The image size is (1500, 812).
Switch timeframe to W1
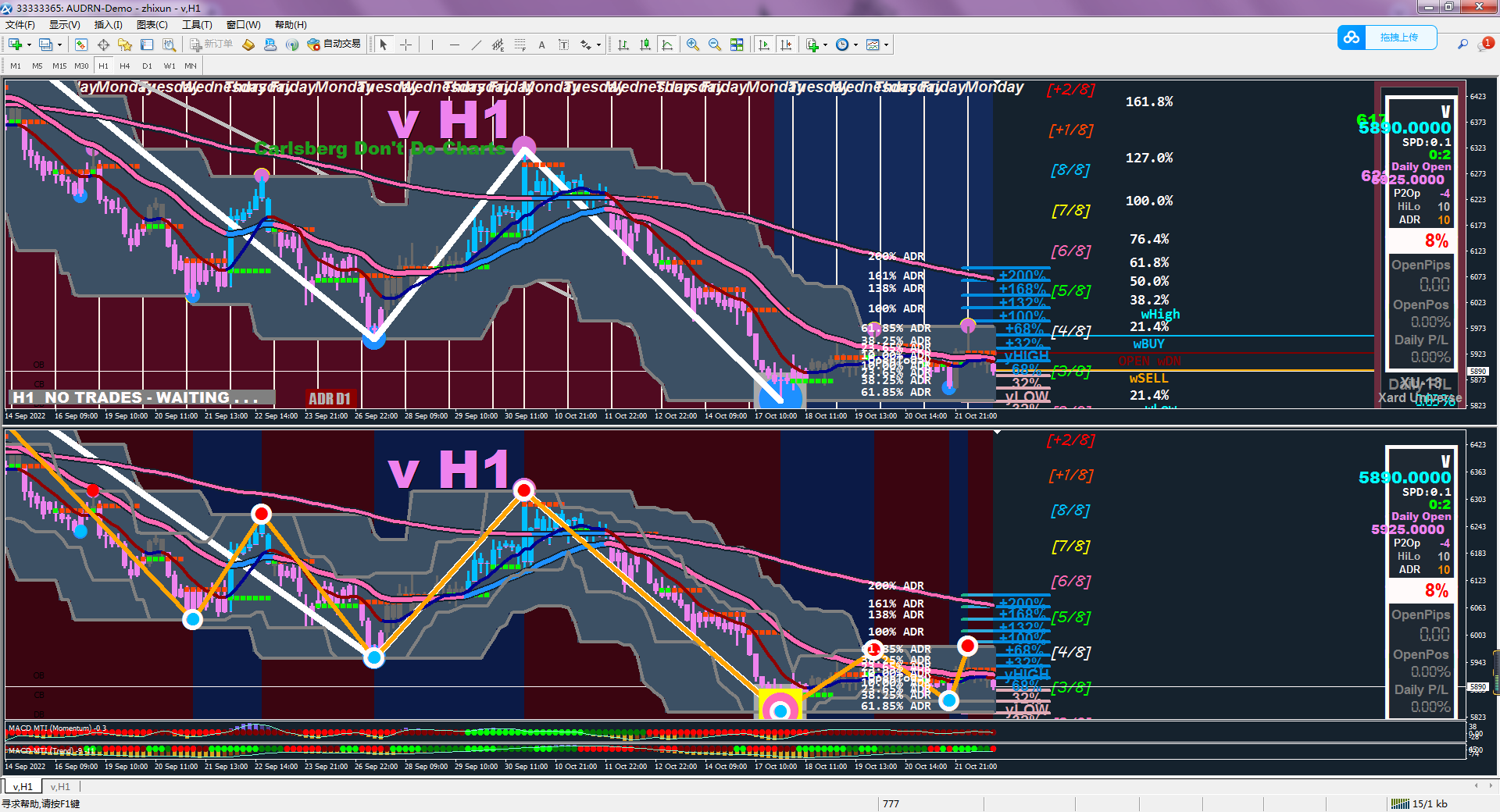[x=170, y=66]
